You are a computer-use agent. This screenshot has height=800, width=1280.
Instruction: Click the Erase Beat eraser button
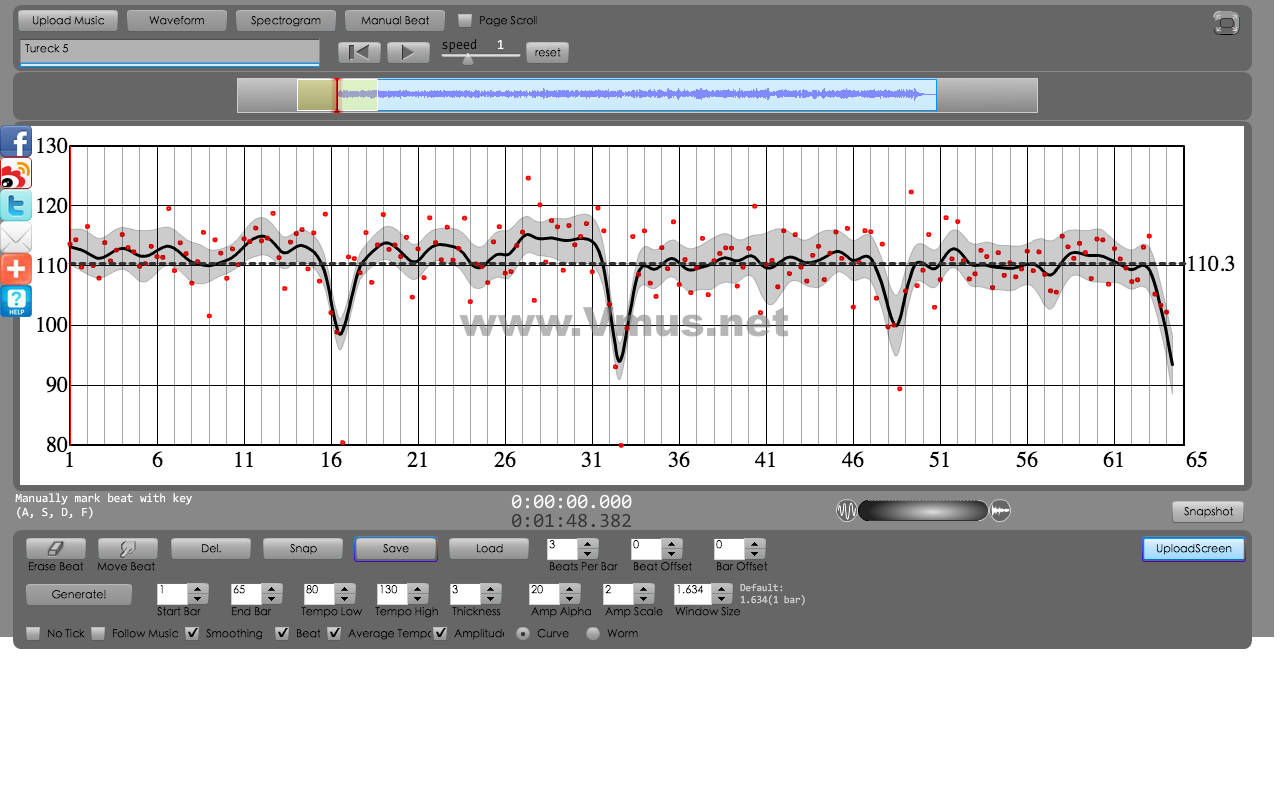coord(56,548)
